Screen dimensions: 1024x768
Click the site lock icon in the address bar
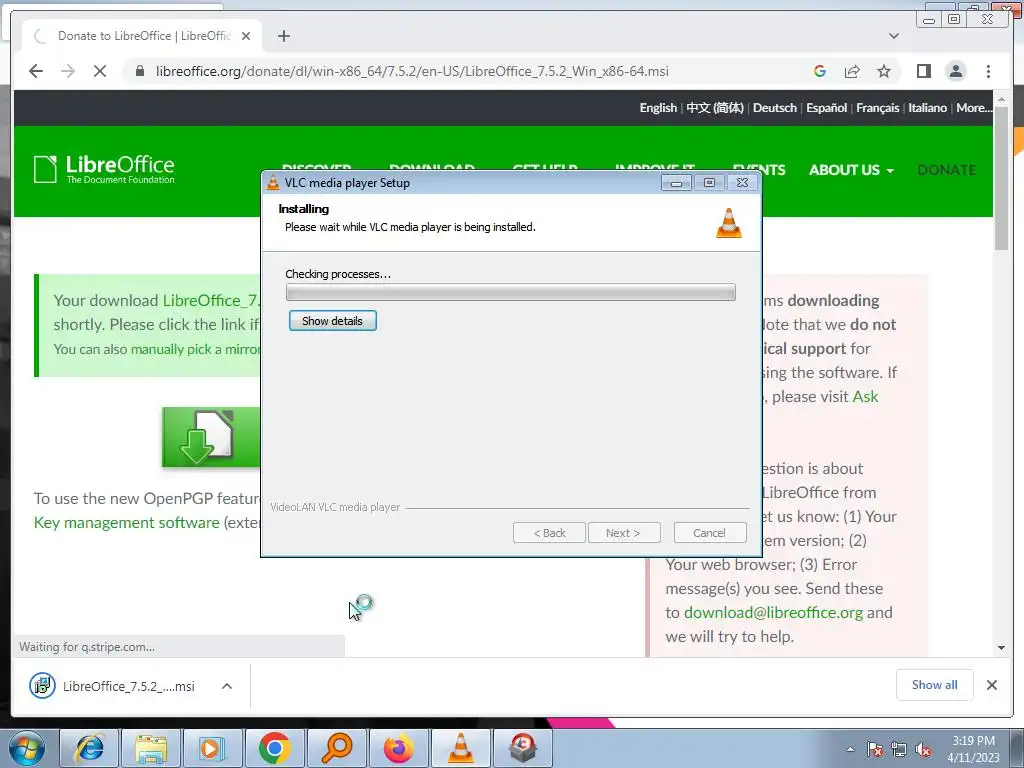coord(139,71)
